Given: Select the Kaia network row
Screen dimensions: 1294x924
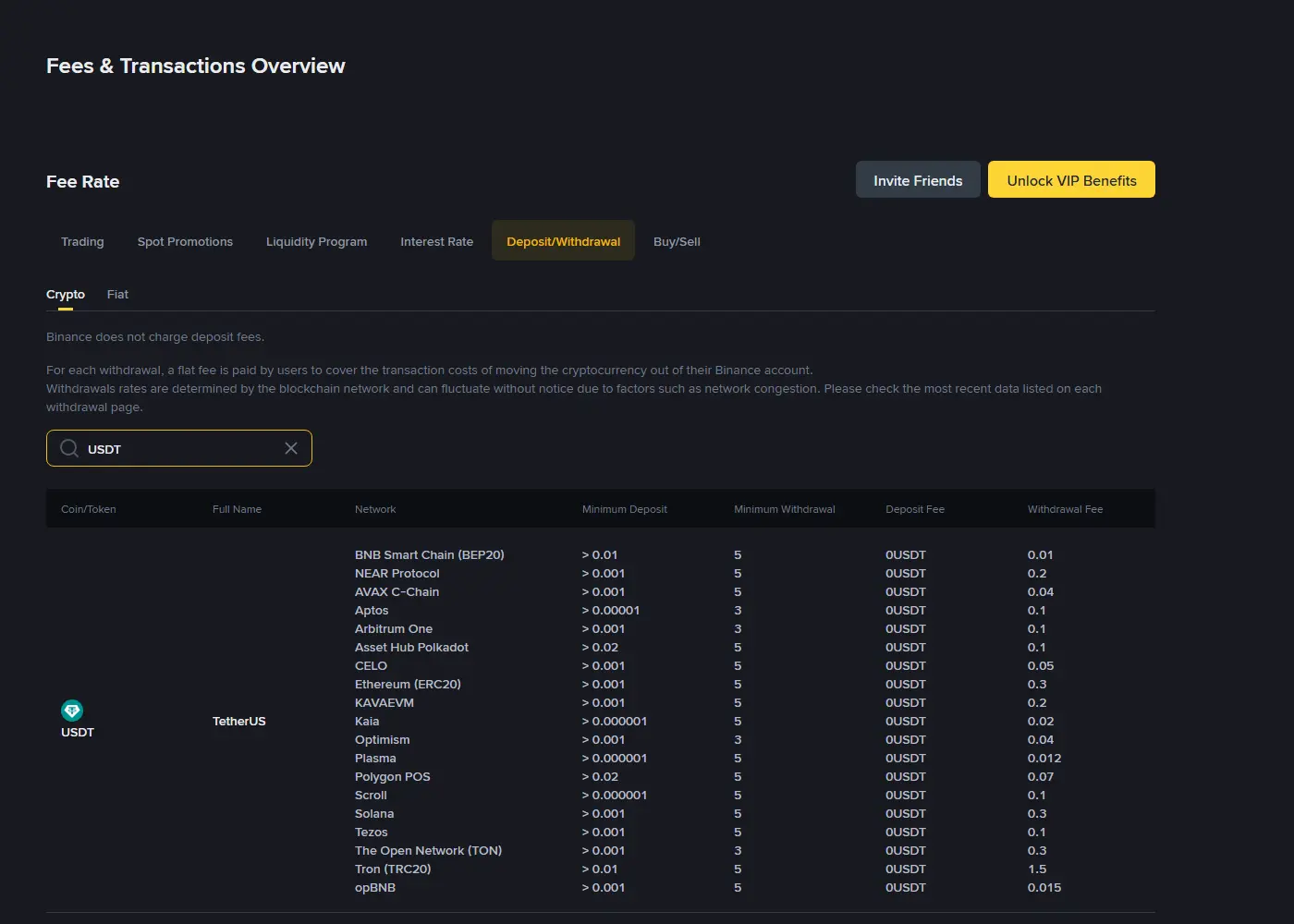Looking at the screenshot, I should click(x=367, y=721).
